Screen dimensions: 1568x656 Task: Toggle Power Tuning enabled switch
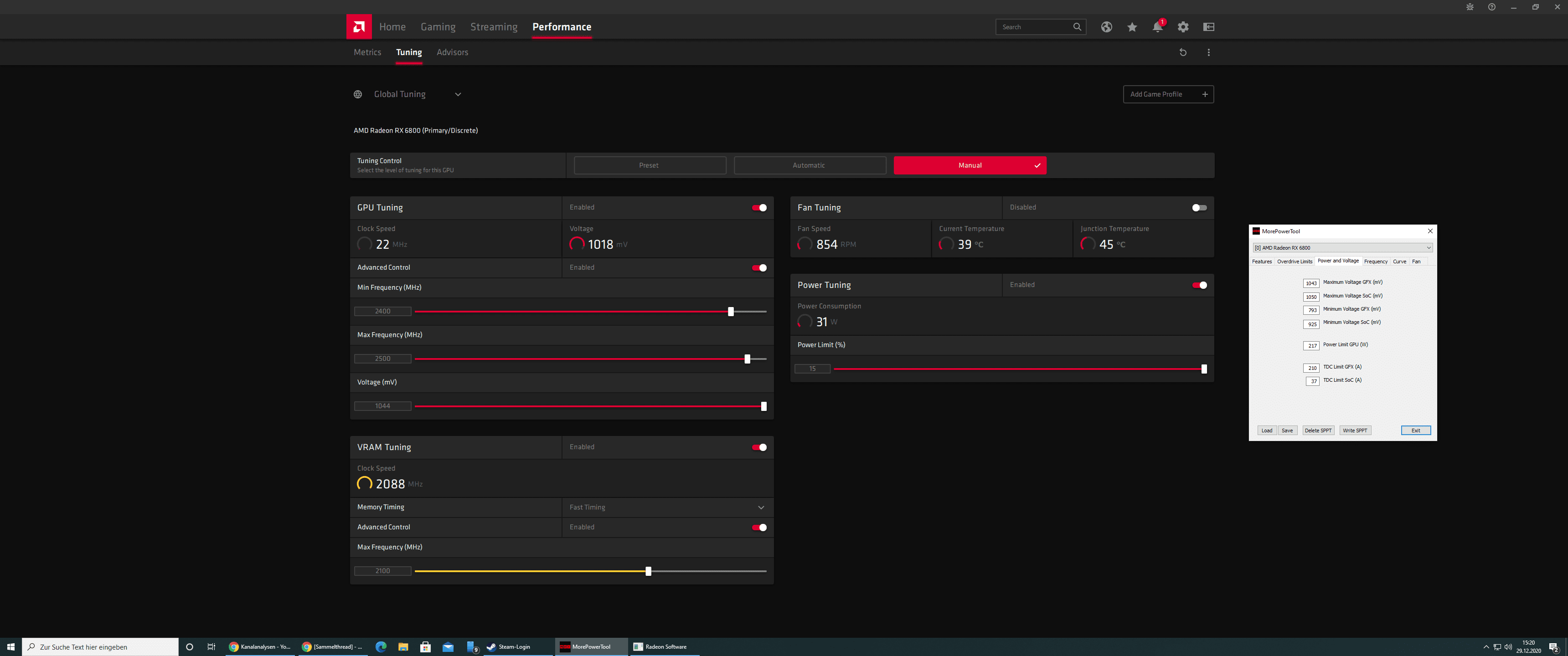tap(1199, 285)
